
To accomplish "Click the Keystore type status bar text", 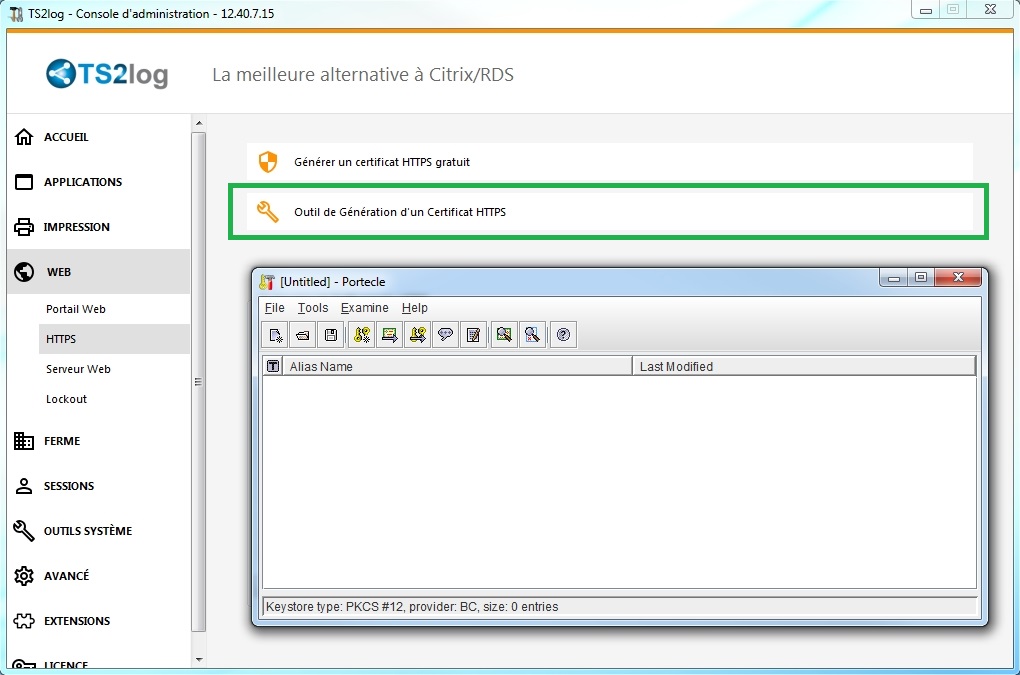I will coord(412,607).
